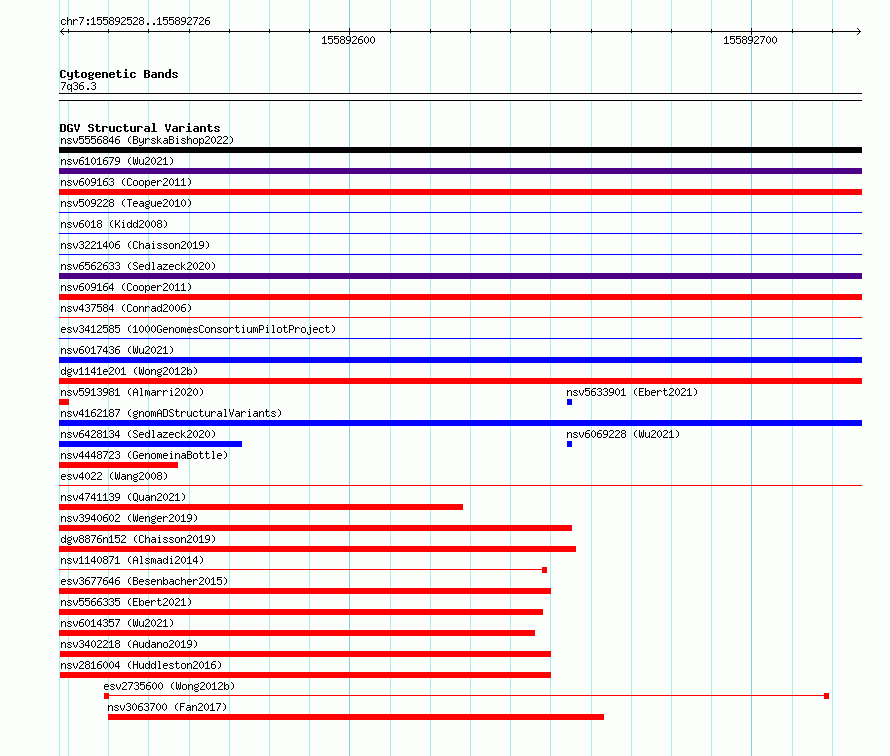Select the nsv6018 (Kidd2008) label
Screen dimensions: 890x756
114,224
